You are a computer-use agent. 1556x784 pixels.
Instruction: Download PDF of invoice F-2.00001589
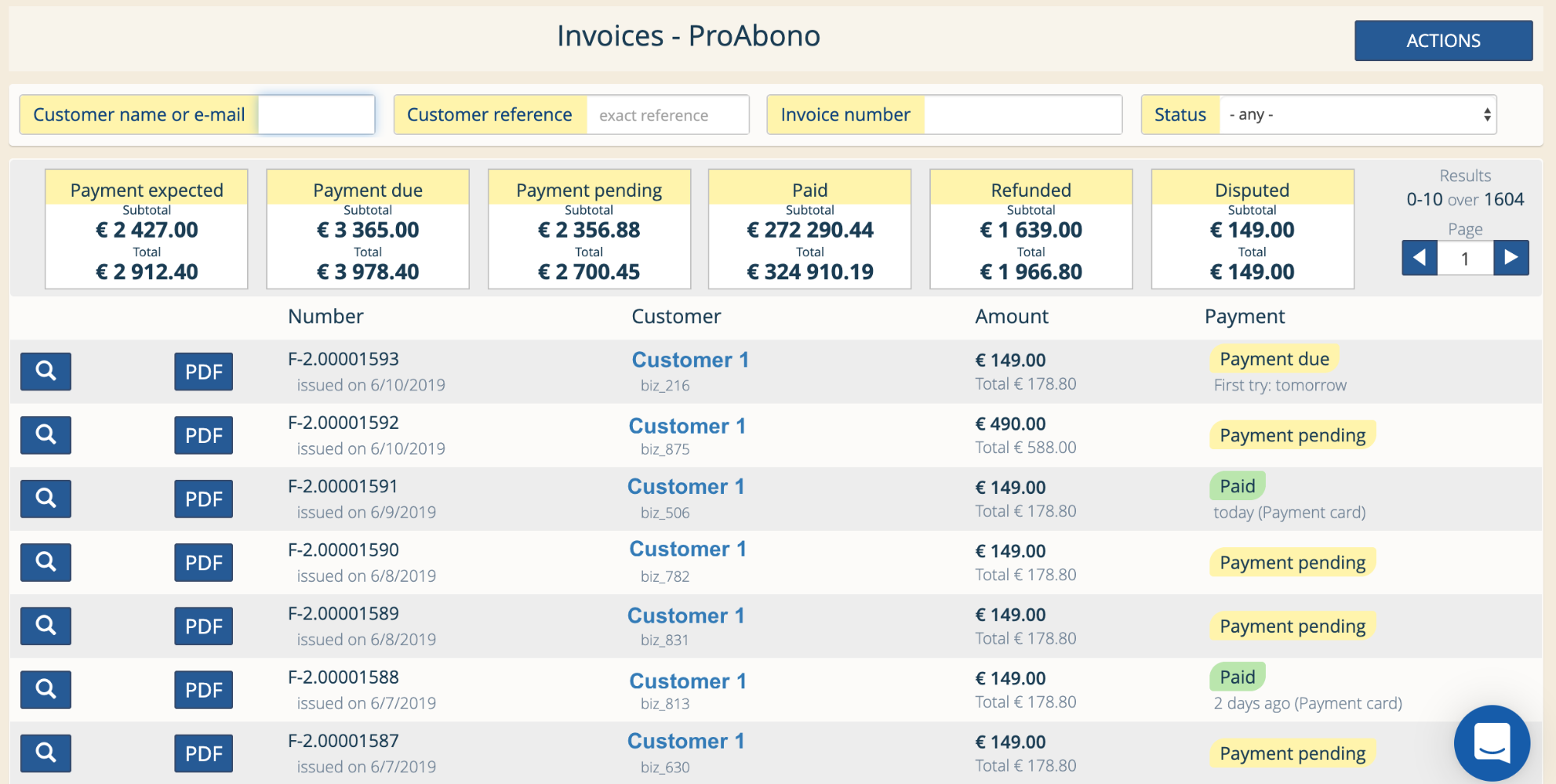[x=204, y=626]
